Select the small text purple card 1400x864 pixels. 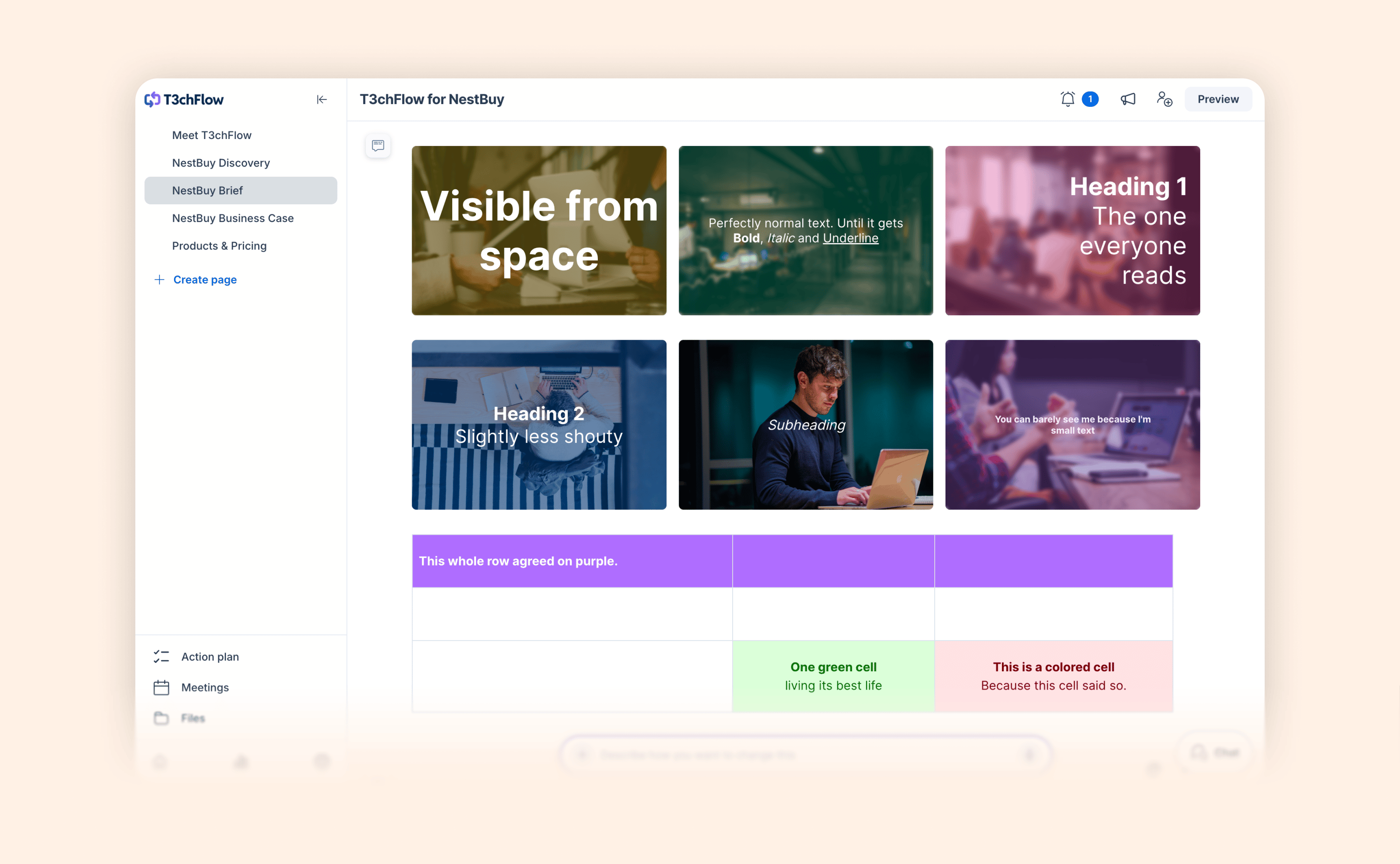coord(1072,425)
